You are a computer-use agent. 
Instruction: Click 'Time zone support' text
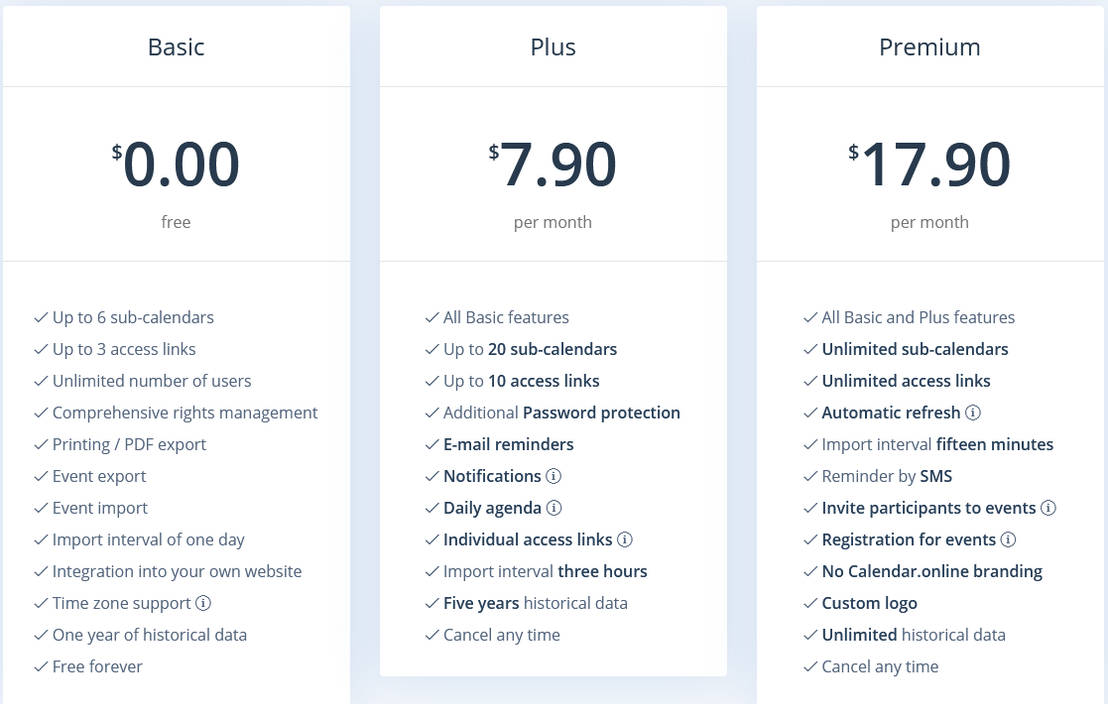point(122,603)
